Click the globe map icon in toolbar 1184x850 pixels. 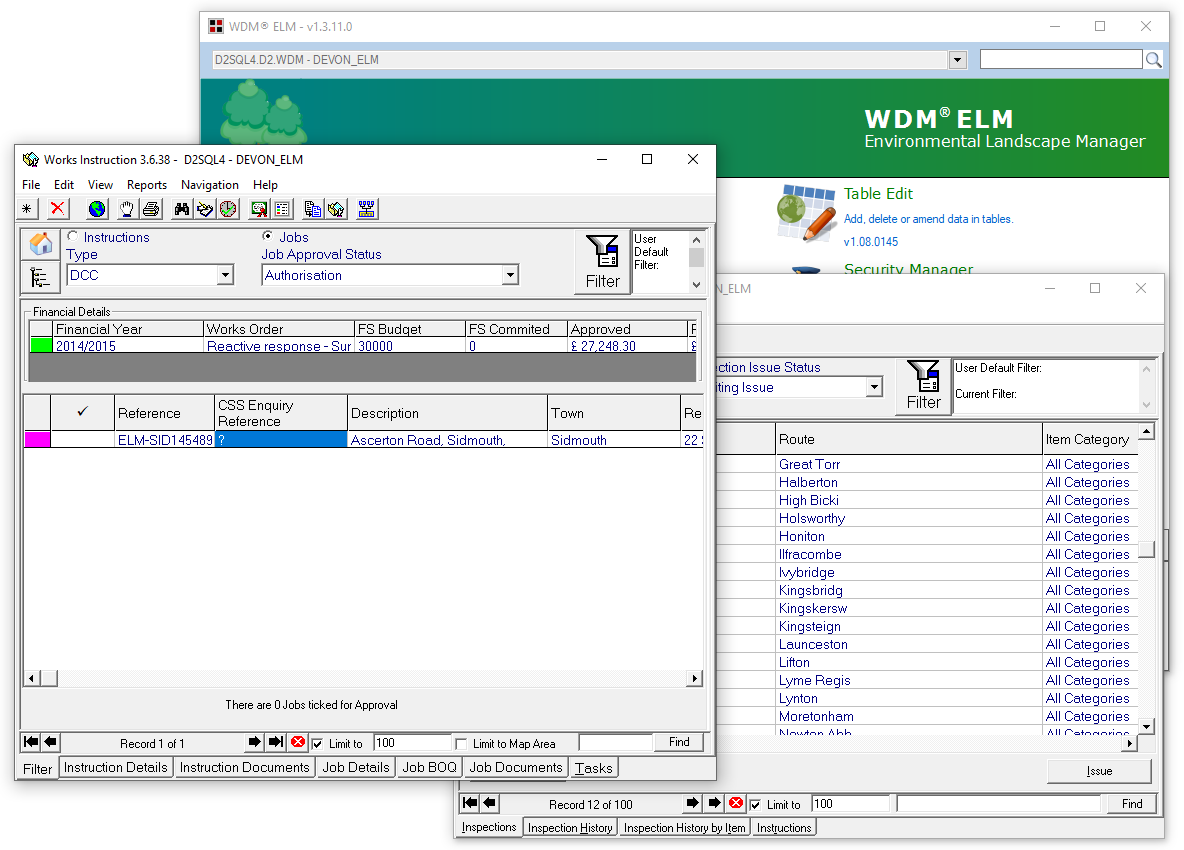point(97,209)
